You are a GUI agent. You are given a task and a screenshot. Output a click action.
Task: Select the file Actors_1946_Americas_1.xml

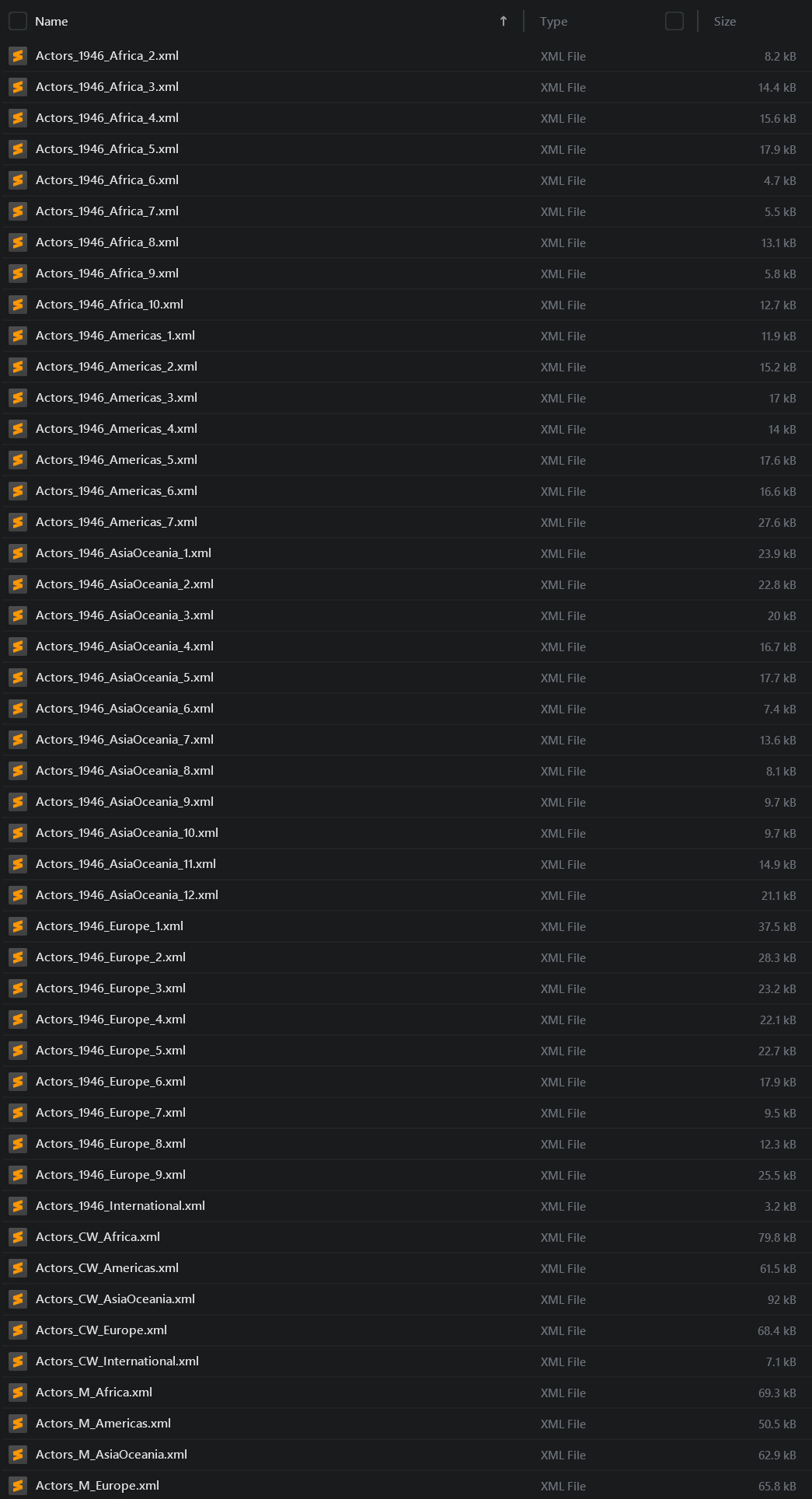tap(115, 336)
